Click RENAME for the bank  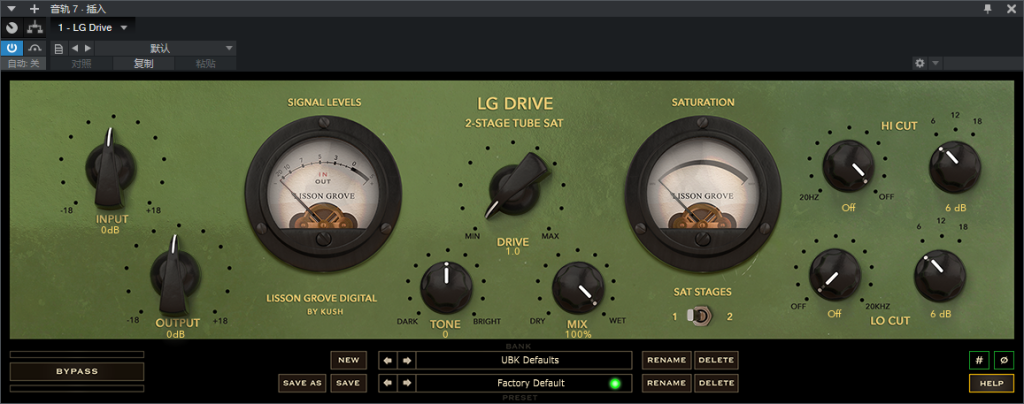point(667,360)
